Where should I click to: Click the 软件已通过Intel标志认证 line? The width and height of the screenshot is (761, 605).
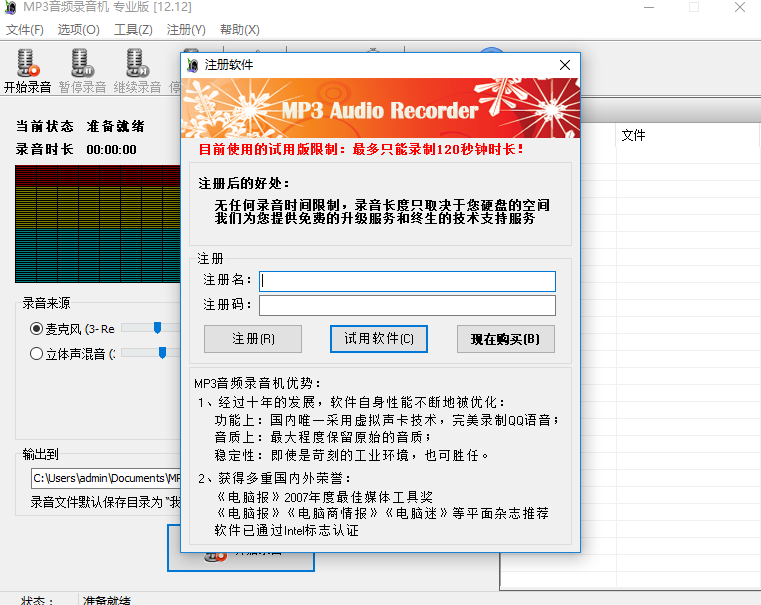287,530
